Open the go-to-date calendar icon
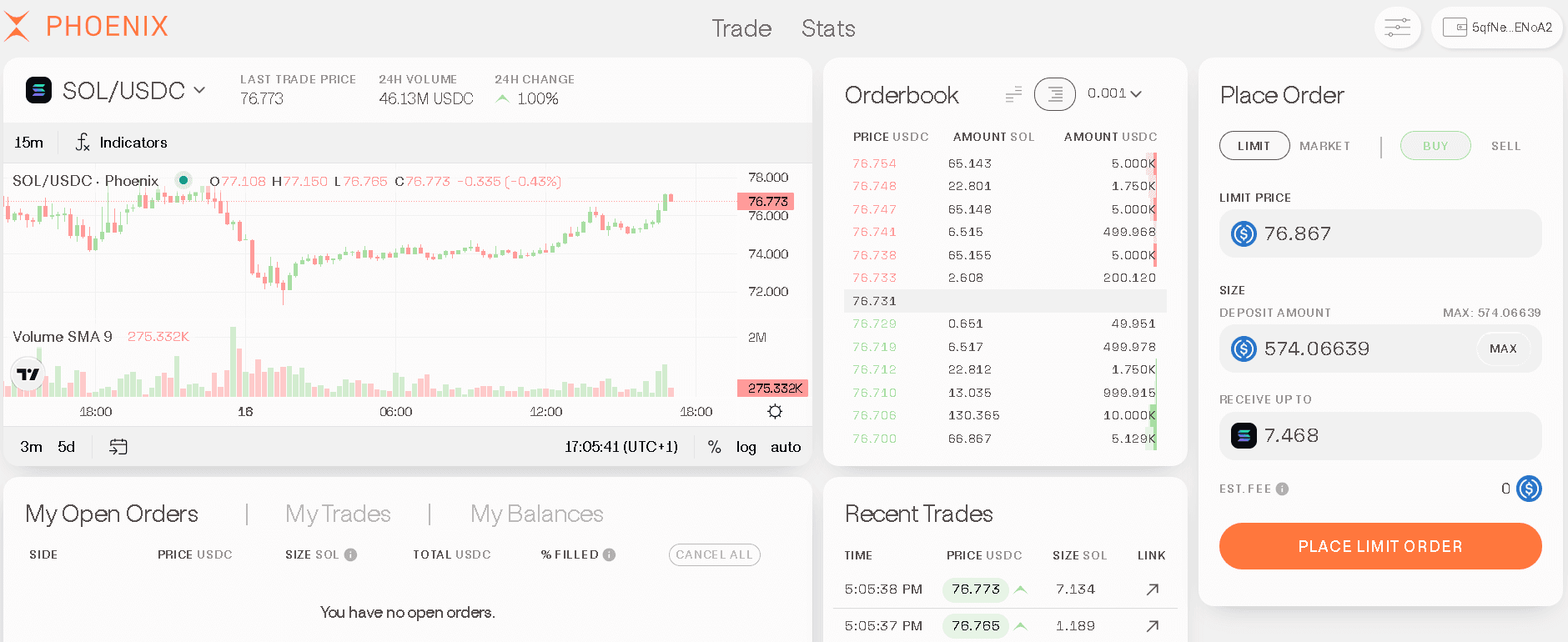This screenshot has width=1568, height=642. [x=118, y=447]
